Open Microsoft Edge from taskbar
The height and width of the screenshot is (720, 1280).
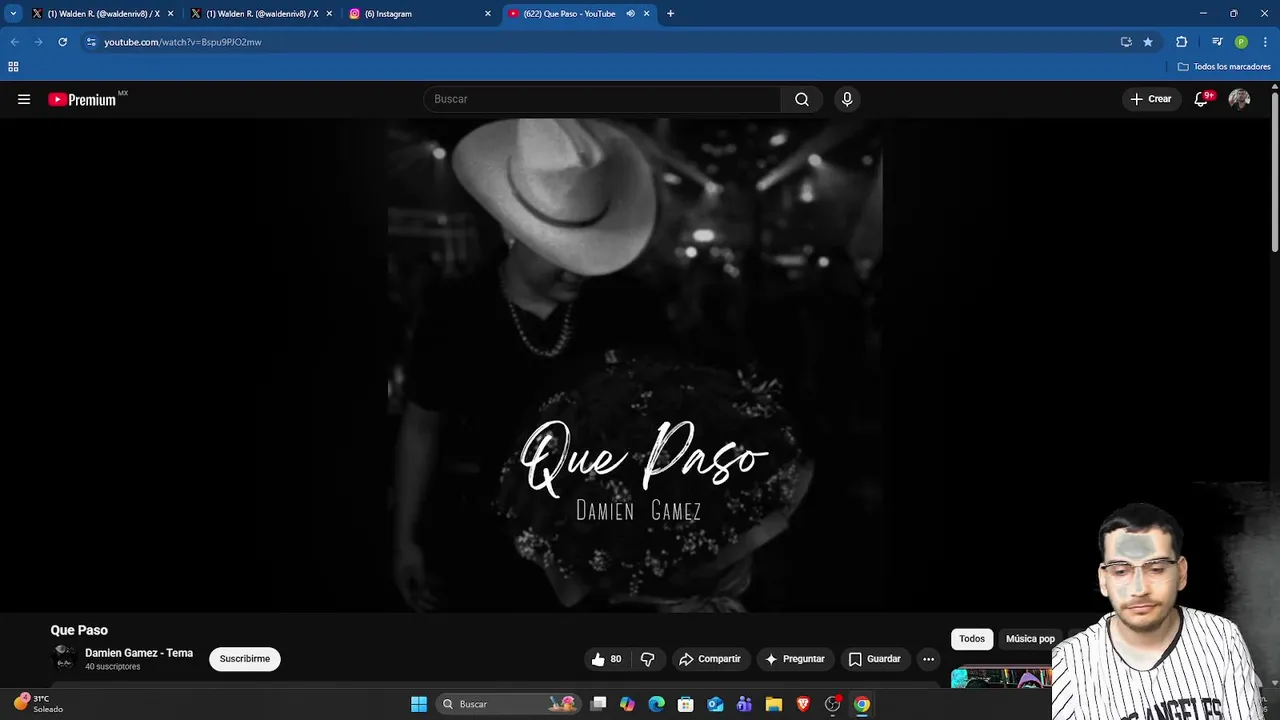click(x=656, y=704)
